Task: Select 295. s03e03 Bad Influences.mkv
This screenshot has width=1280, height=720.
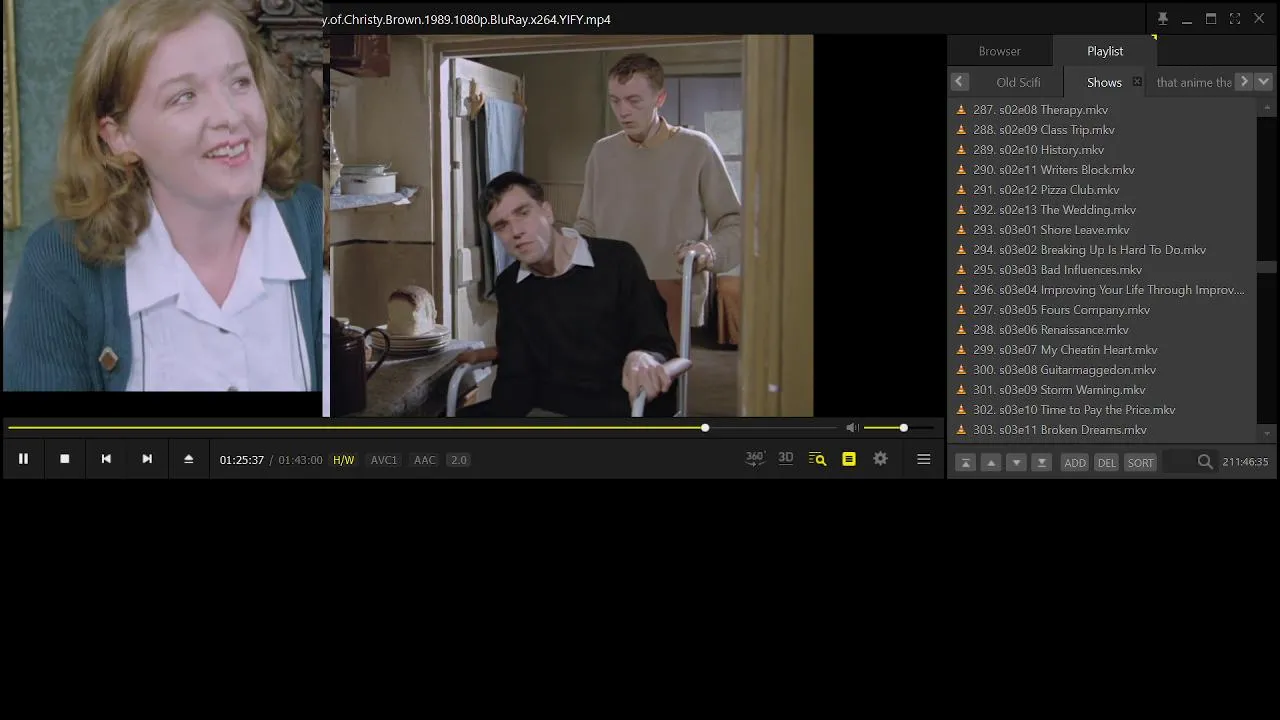Action: pos(1102,270)
